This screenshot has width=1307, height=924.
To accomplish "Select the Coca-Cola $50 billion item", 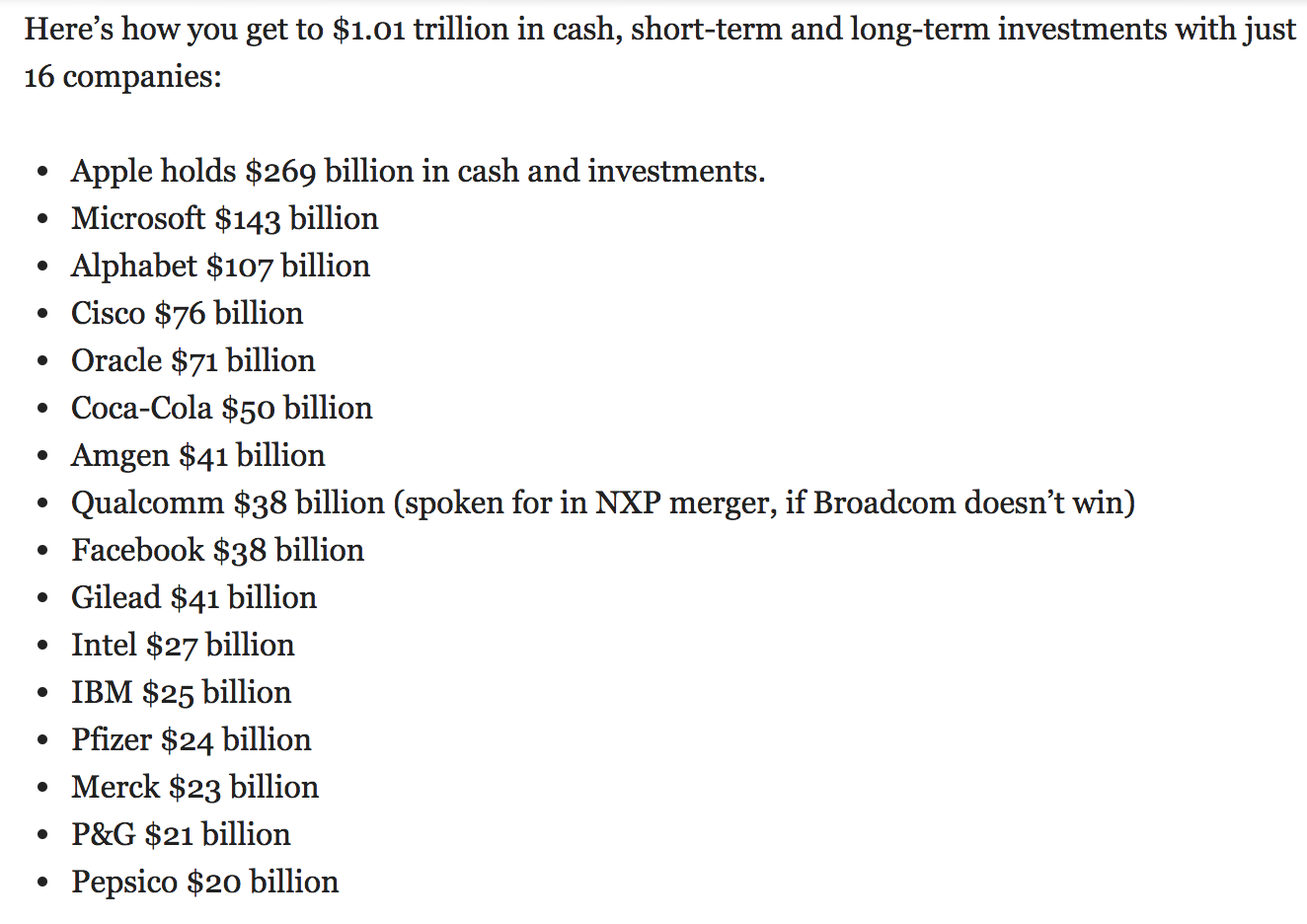I will tap(221, 409).
